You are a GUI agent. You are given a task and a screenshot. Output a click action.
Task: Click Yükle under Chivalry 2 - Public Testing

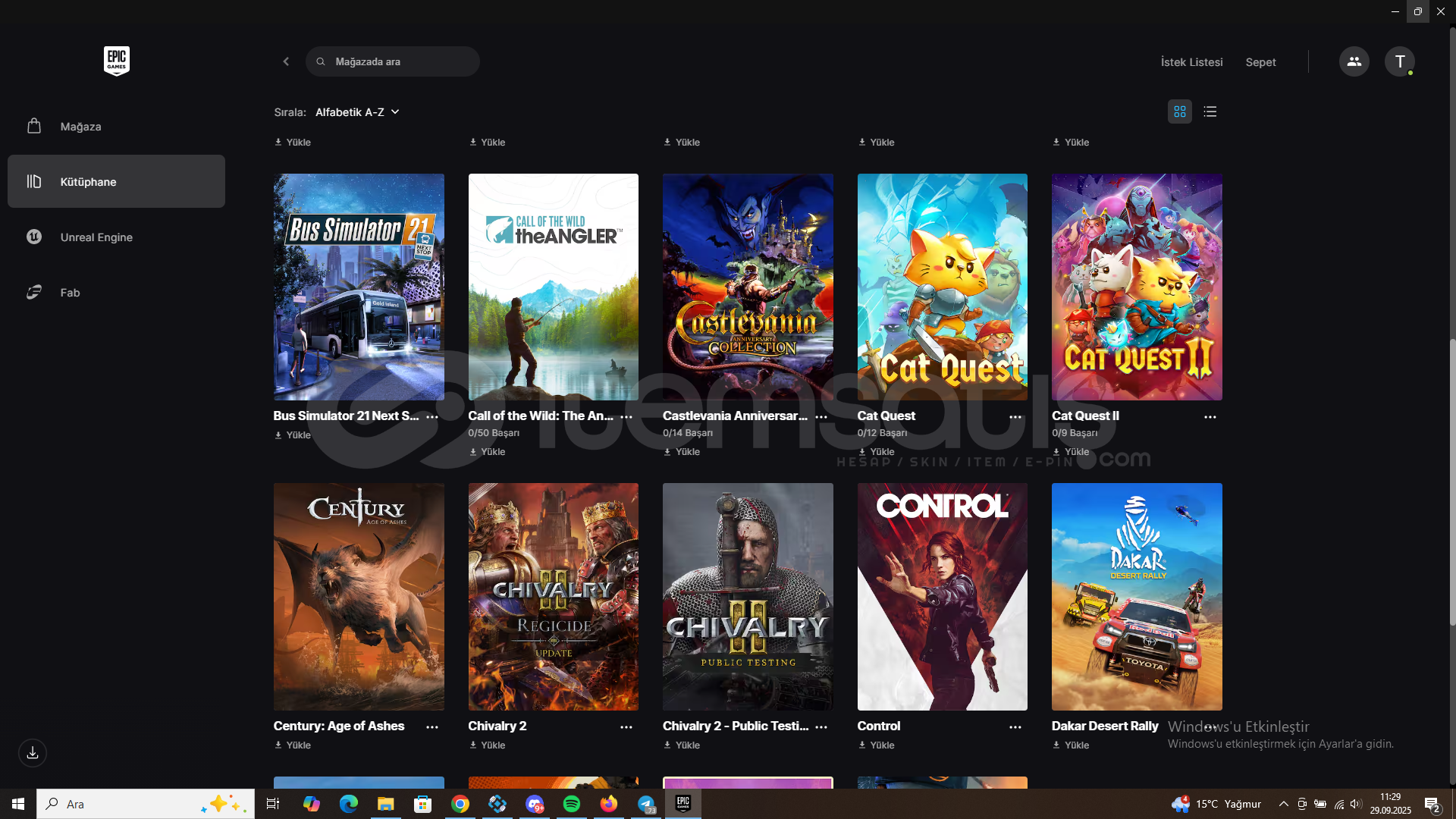[682, 745]
